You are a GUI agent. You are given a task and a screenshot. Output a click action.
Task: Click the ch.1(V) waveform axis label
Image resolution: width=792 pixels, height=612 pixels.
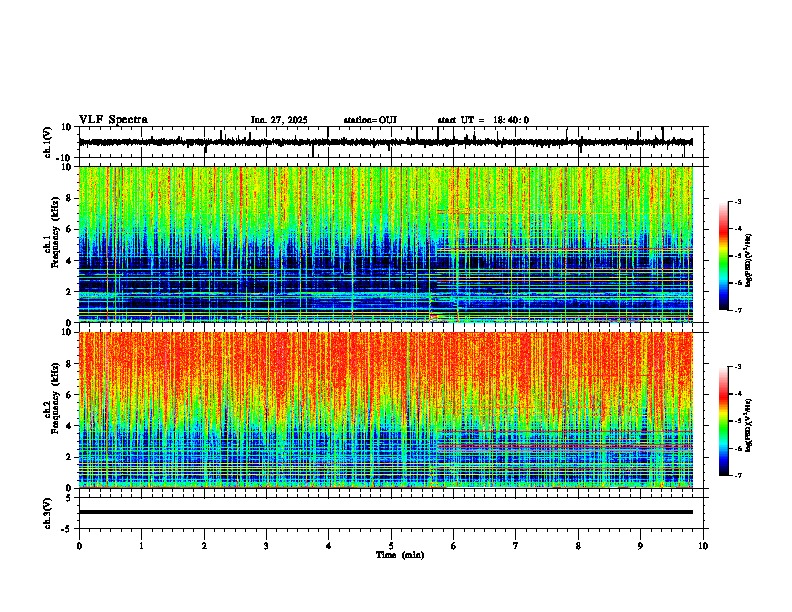click(x=48, y=142)
